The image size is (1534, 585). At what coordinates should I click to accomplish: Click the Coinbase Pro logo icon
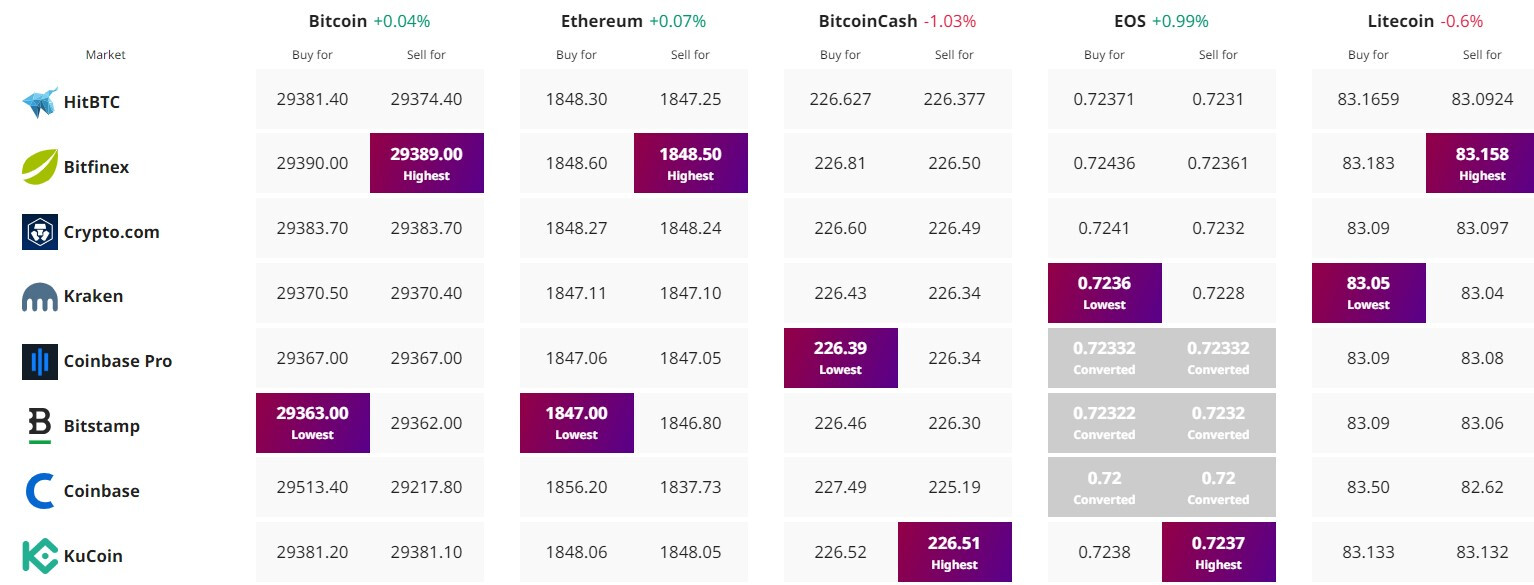40,361
